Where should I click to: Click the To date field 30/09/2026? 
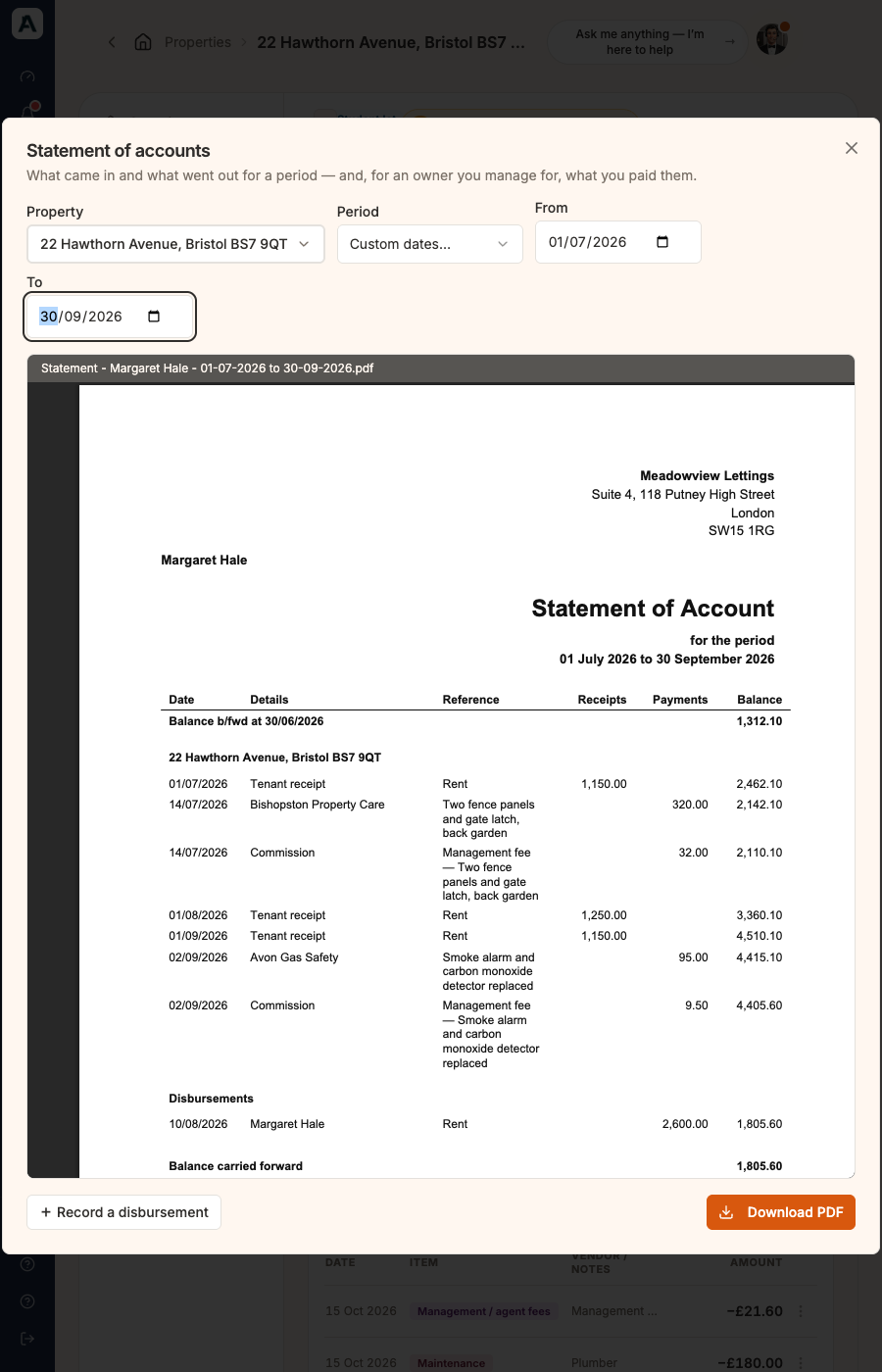tap(110, 317)
